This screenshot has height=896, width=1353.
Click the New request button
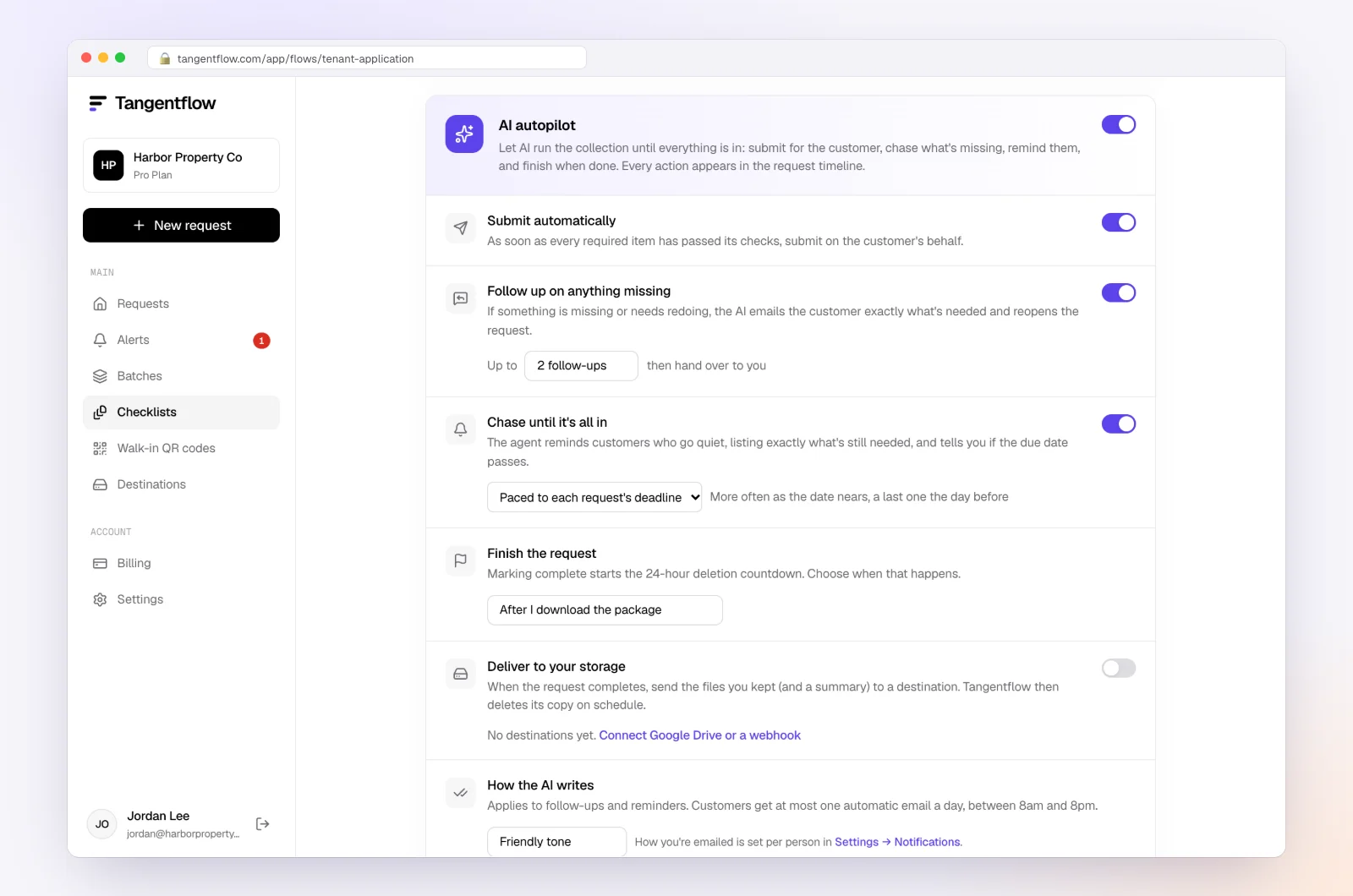[x=181, y=226]
